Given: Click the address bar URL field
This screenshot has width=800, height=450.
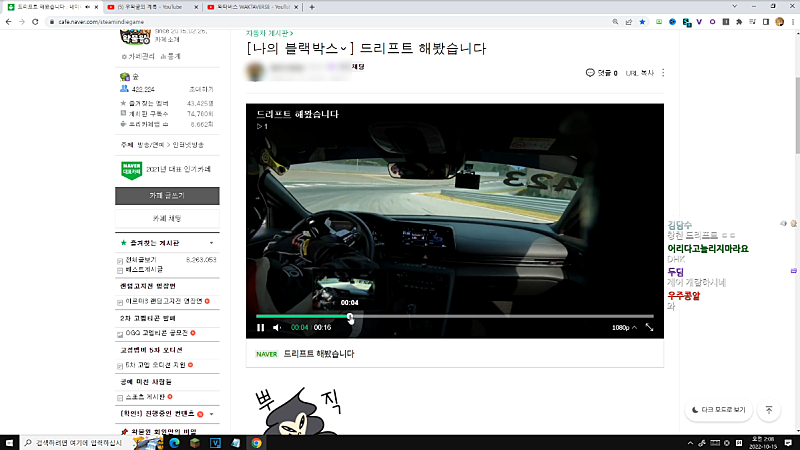Looking at the screenshot, I should coord(327,22).
